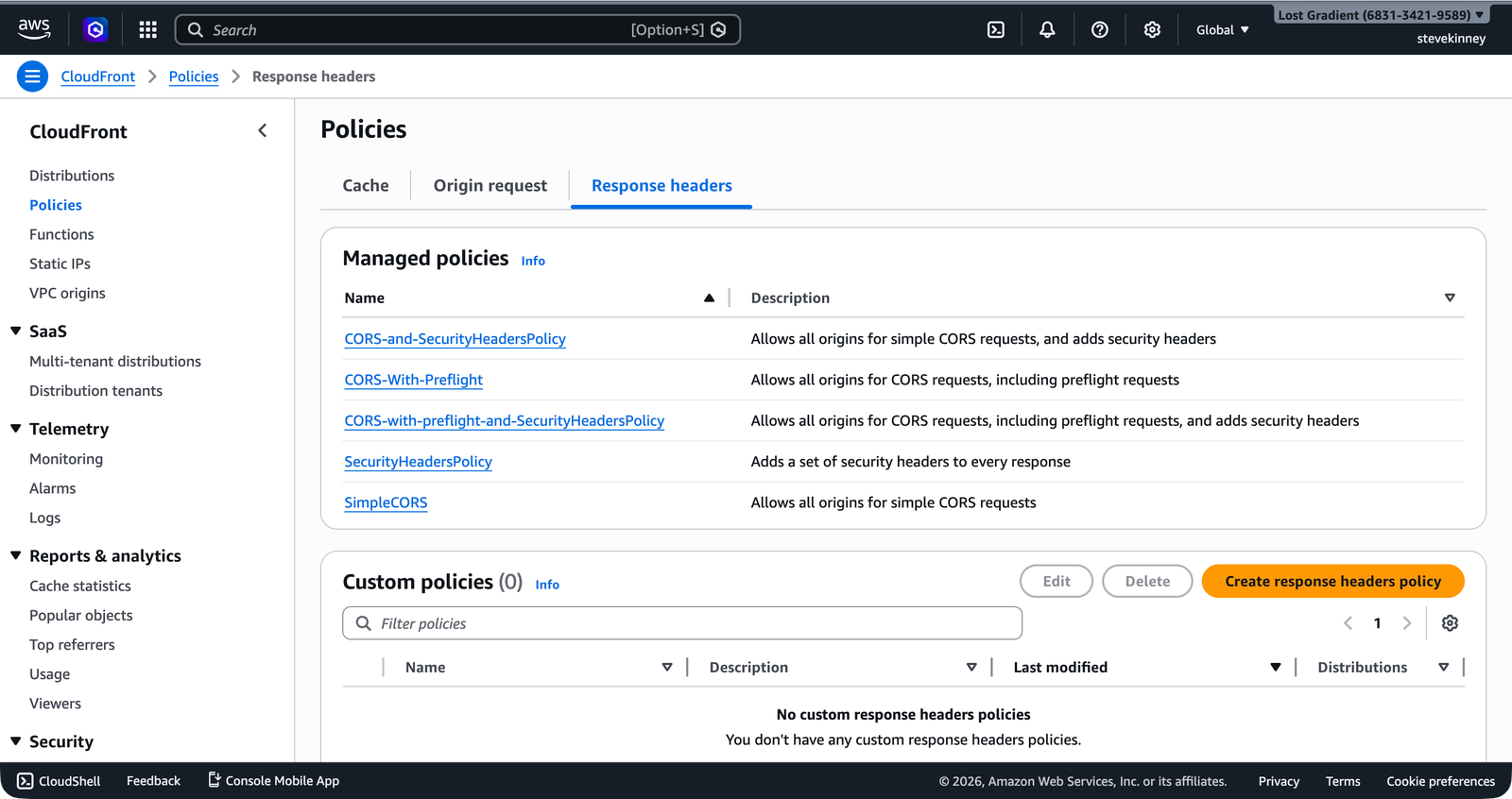This screenshot has height=799, width=1512.
Task: Open Distributions in side navigation
Action: click(x=72, y=176)
